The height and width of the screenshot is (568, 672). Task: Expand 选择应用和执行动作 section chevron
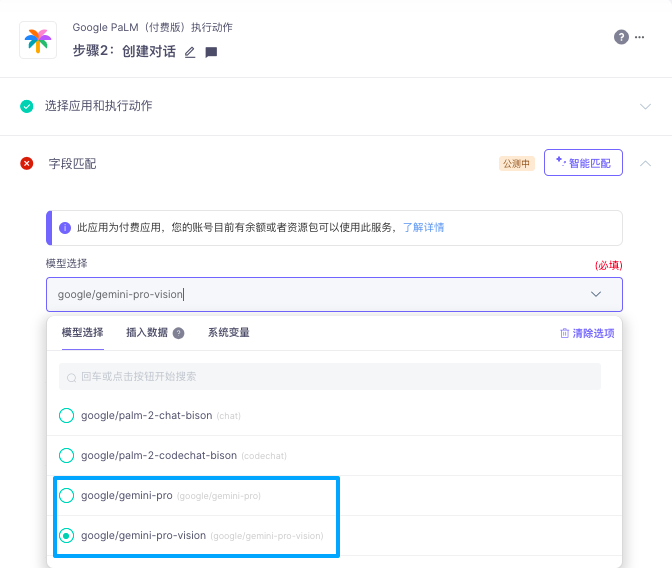click(645, 106)
